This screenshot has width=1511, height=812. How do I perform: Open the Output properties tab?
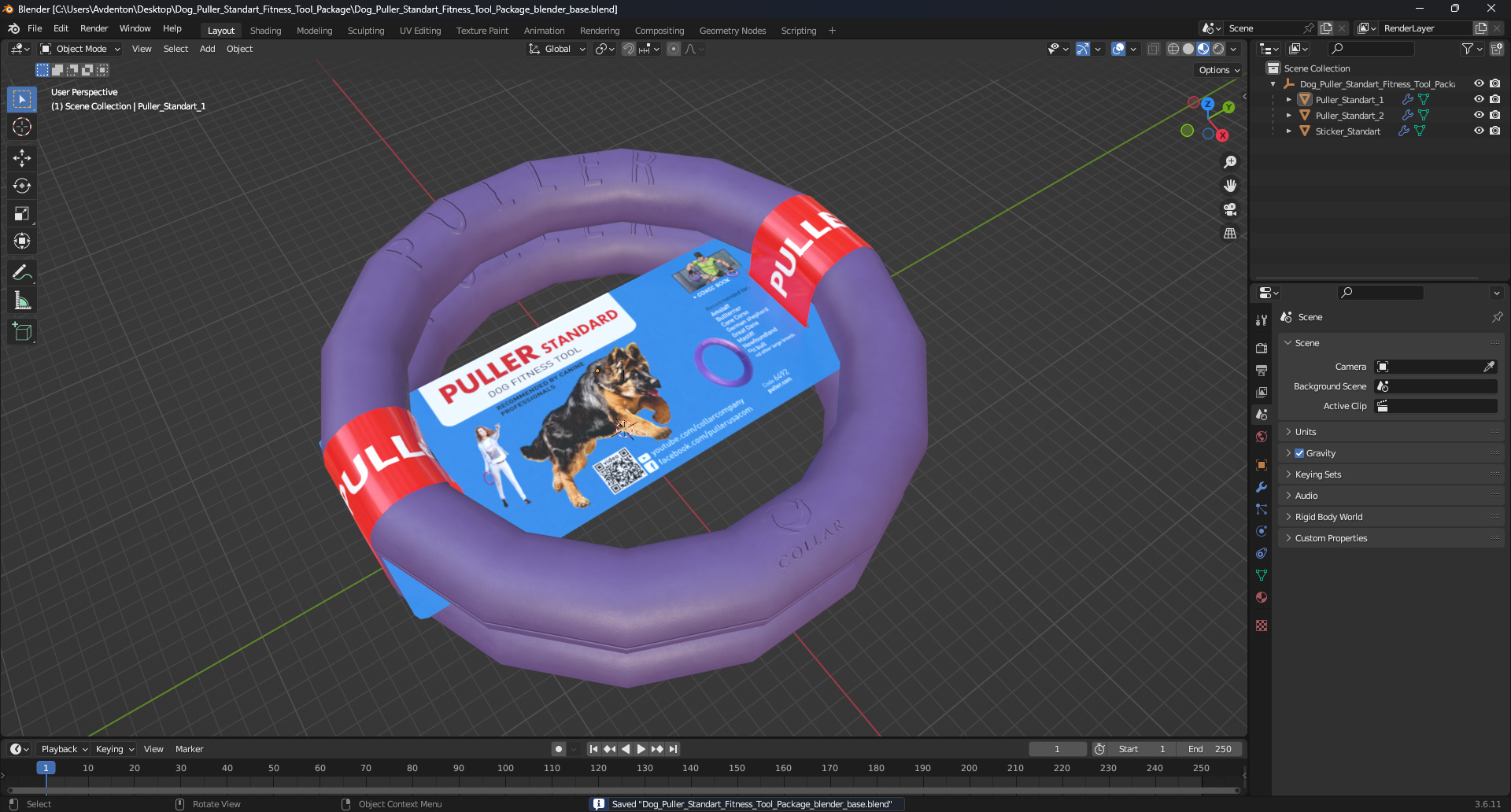pyautogui.click(x=1262, y=370)
